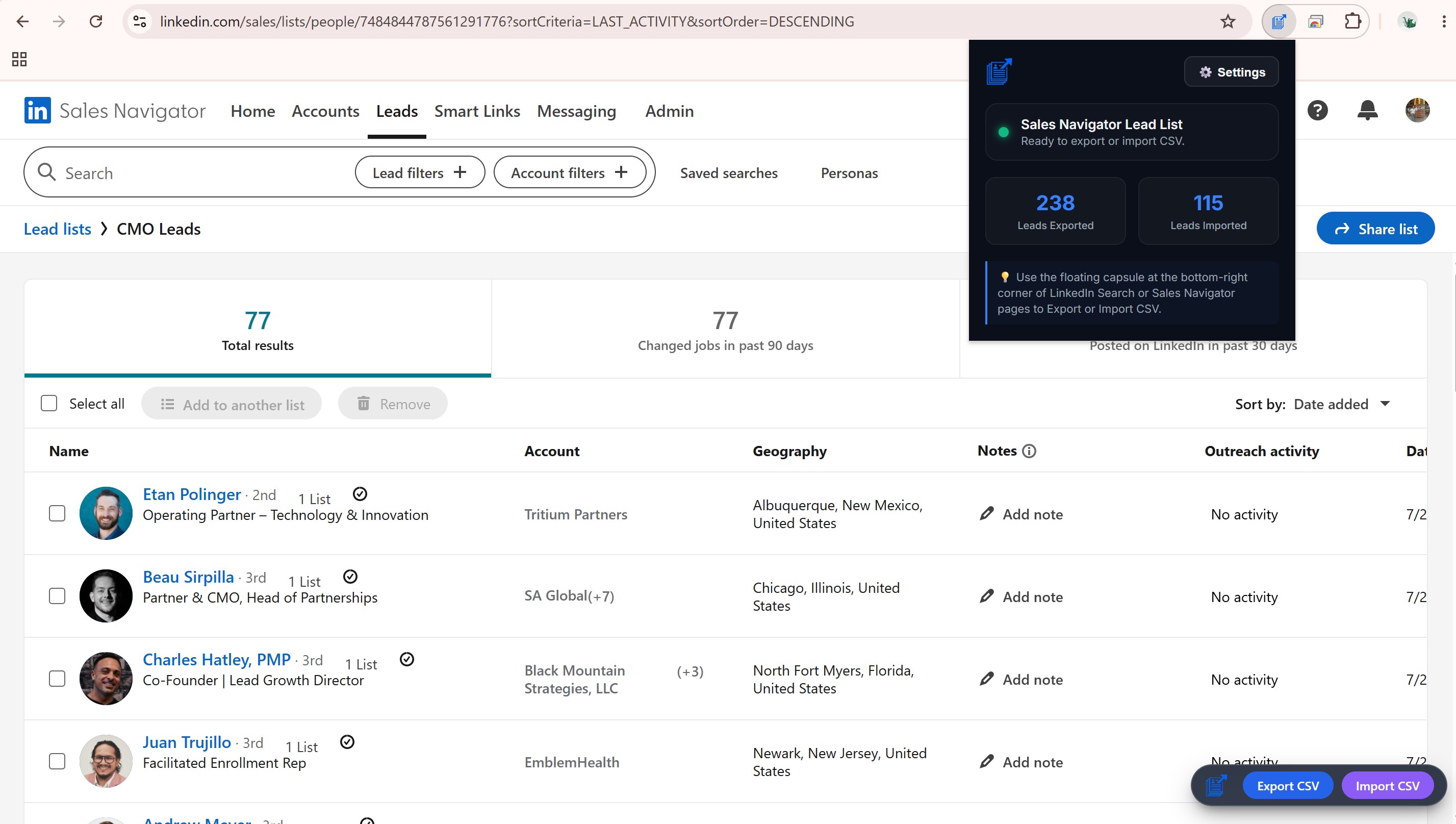Open notifications bell icon

tap(1367, 110)
